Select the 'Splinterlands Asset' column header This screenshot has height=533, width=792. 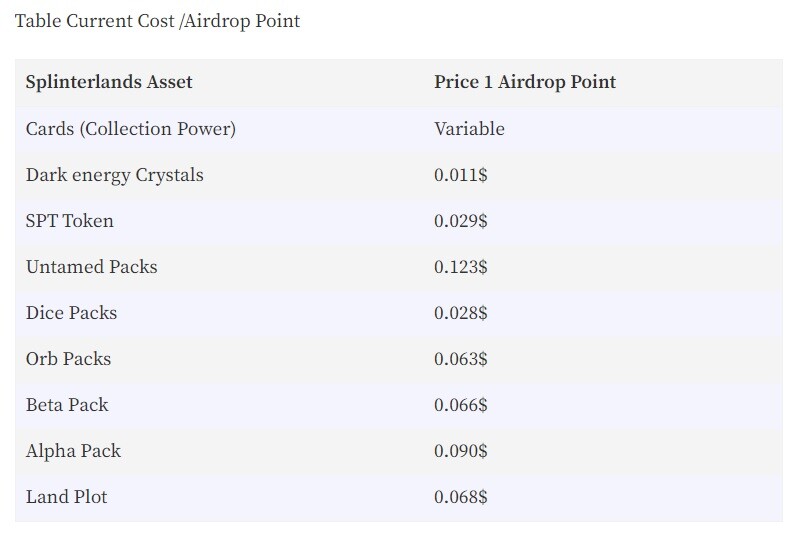click(x=109, y=82)
